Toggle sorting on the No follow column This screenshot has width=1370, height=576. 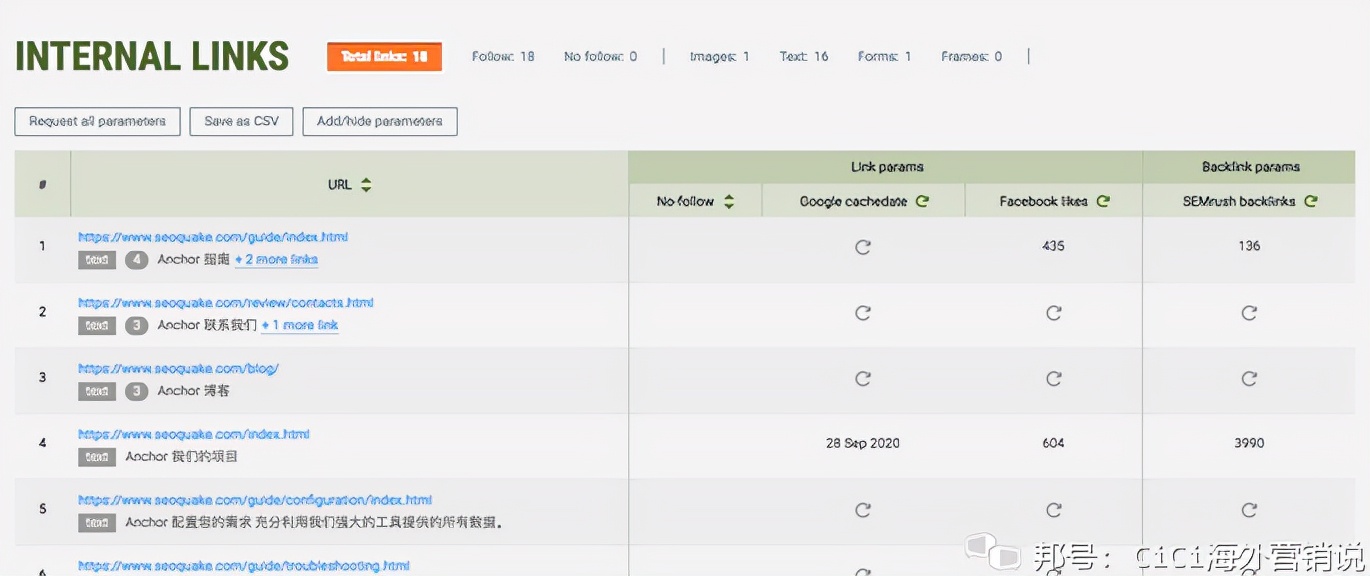(728, 200)
